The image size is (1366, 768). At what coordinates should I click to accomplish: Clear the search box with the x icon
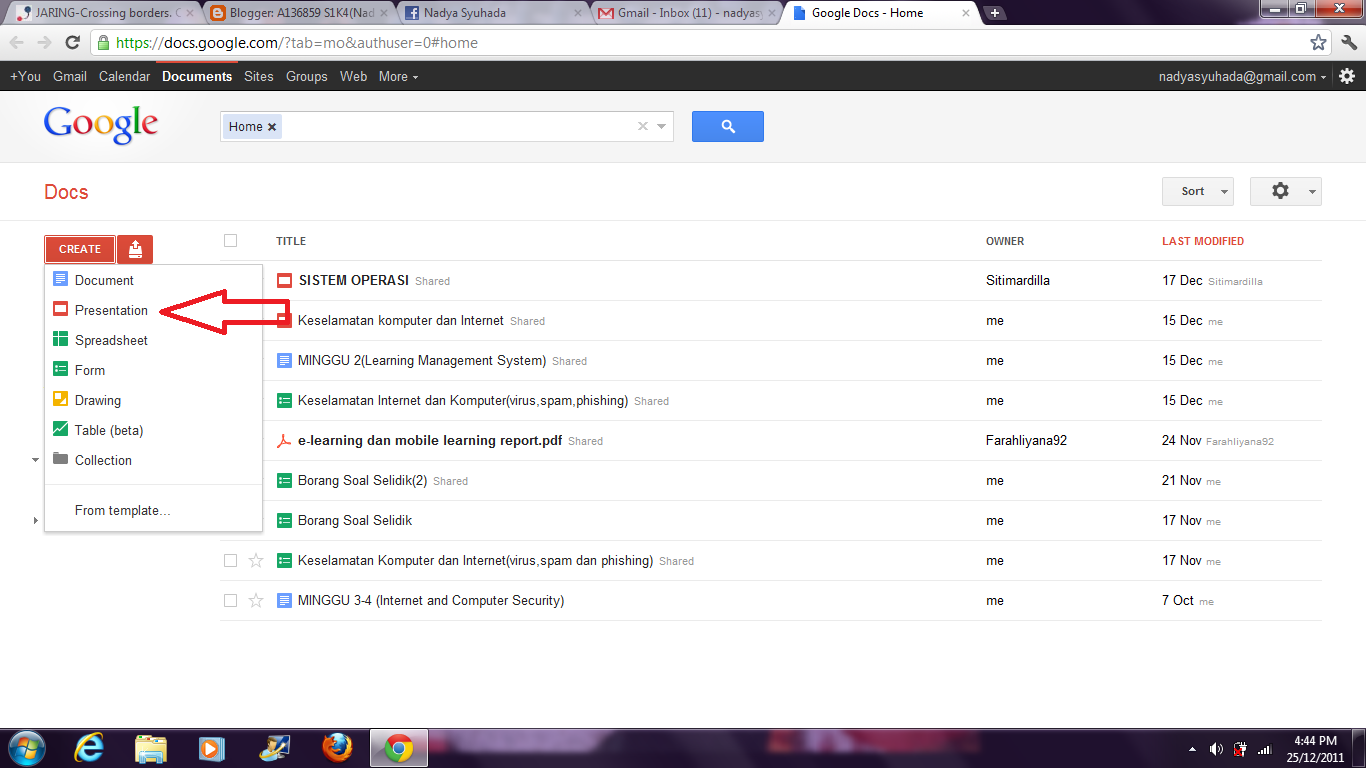pyautogui.click(x=643, y=126)
